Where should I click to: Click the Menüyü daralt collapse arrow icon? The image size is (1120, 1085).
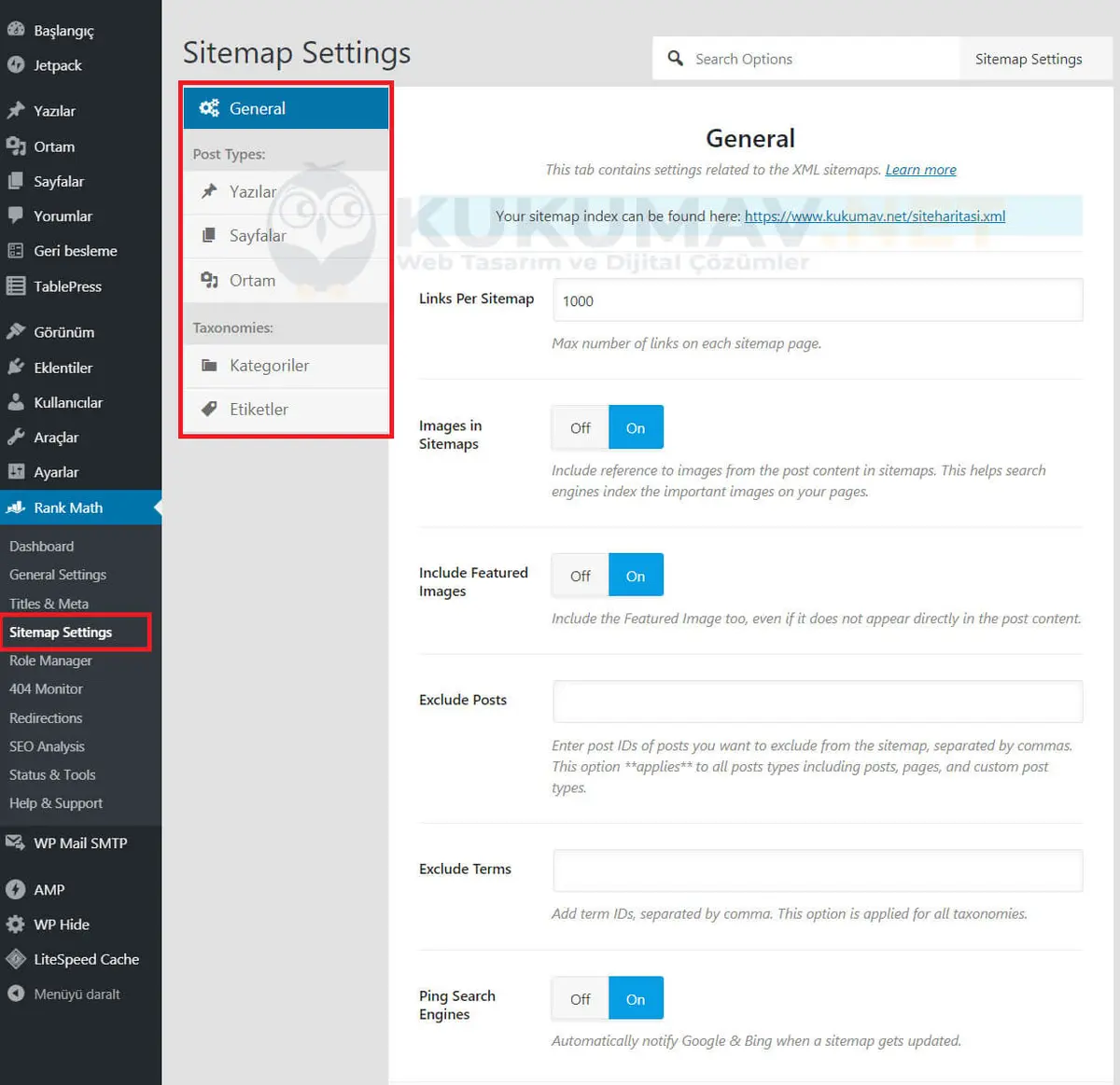click(x=16, y=994)
